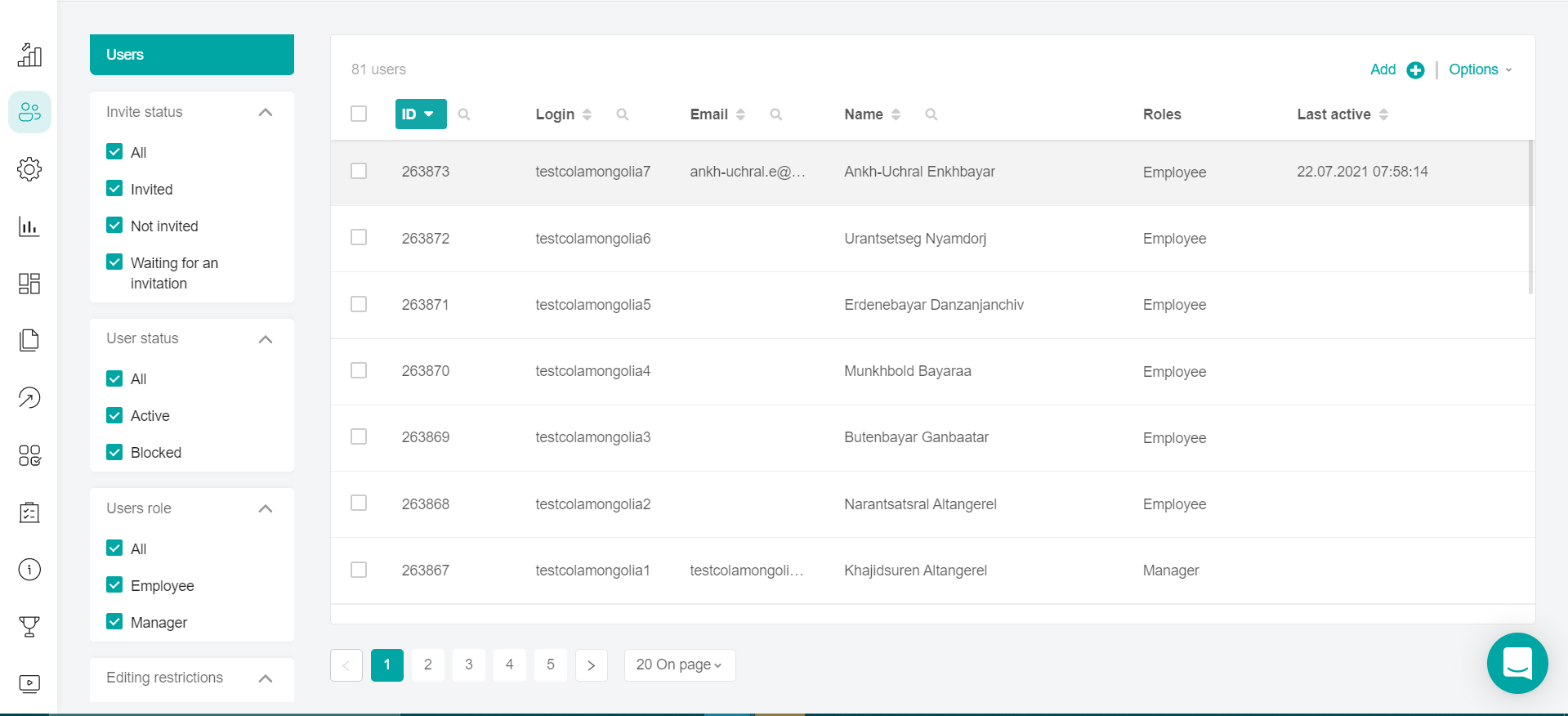This screenshot has width=1568, height=716.
Task: Open the checklist tasks icon in sidebar
Action: 29,512
